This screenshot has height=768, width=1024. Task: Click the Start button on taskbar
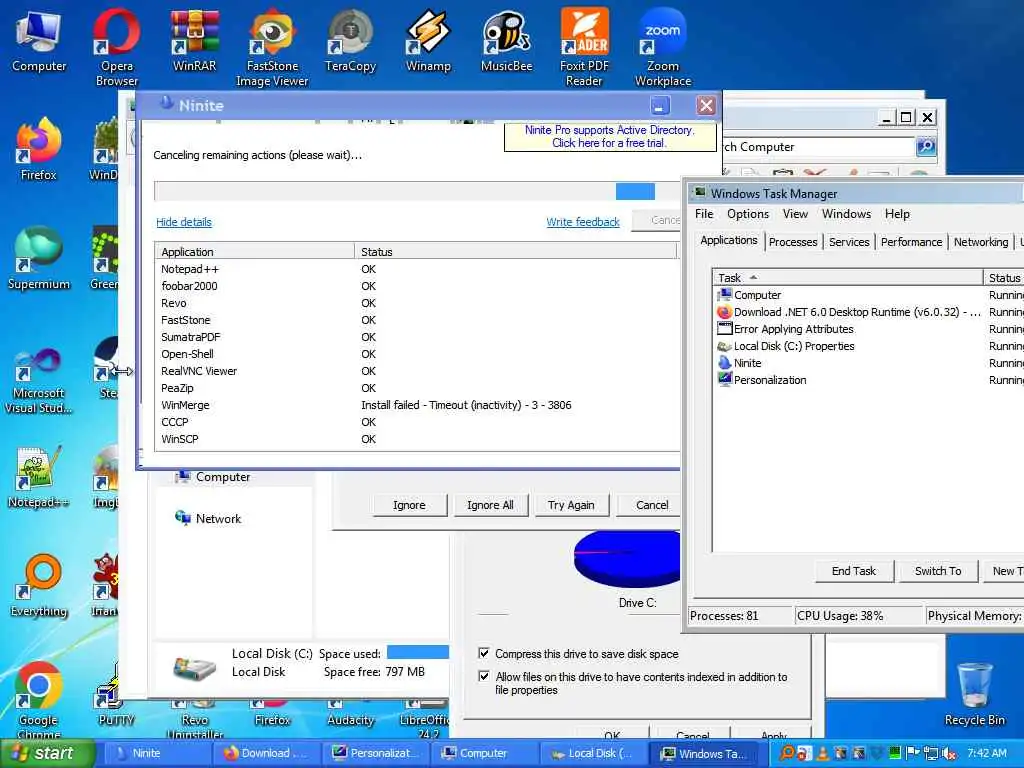[47, 753]
